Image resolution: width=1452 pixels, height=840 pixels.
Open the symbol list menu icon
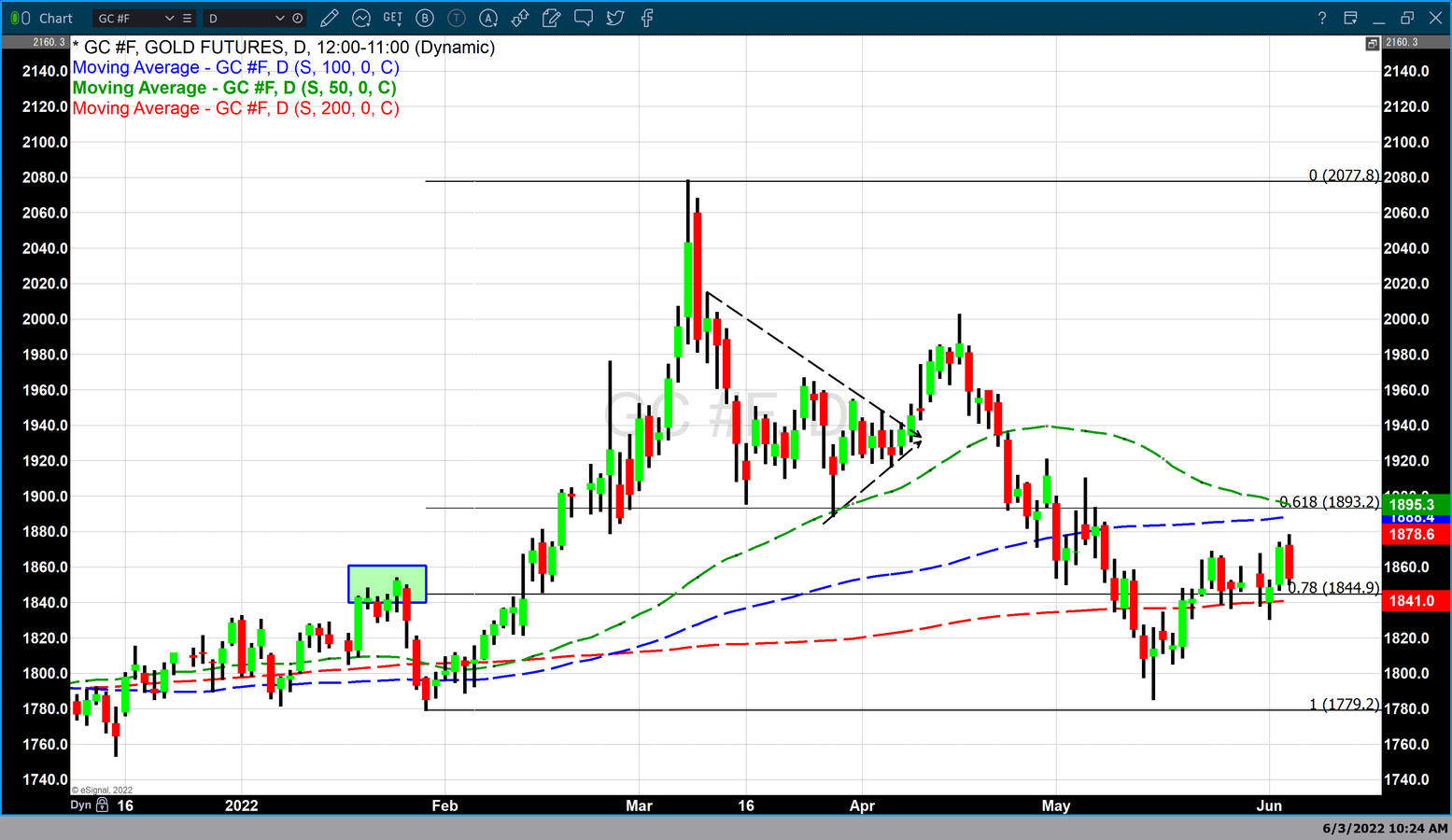tap(188, 18)
